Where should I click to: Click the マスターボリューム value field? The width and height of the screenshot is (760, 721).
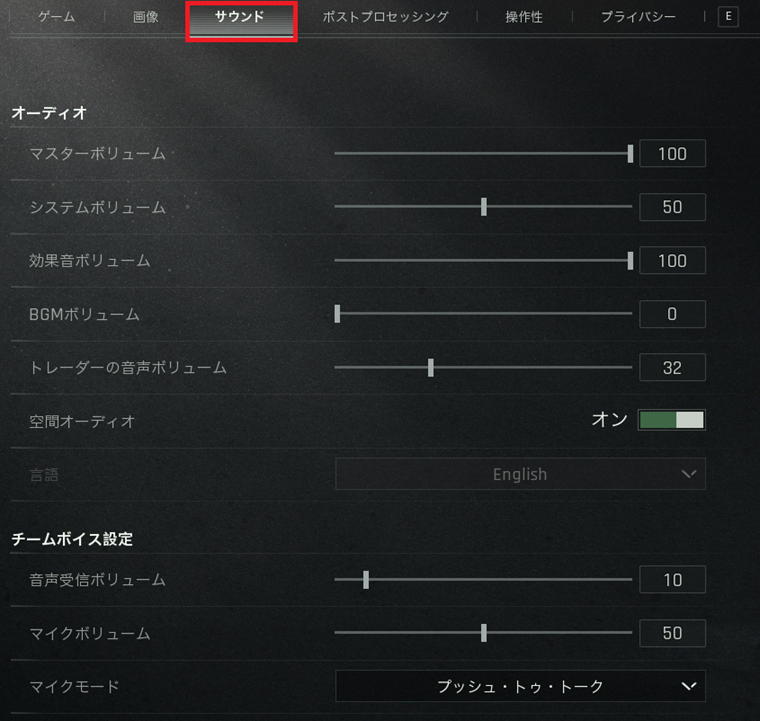[672, 154]
